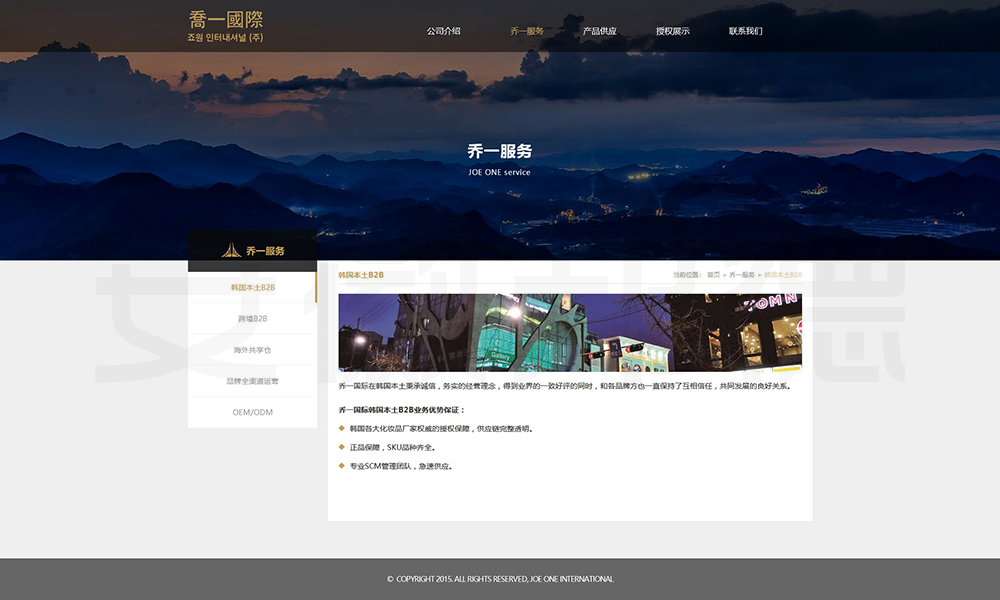This screenshot has width=1000, height=600.
Task: Go to 产品供应 navigation item
Action: pos(600,31)
